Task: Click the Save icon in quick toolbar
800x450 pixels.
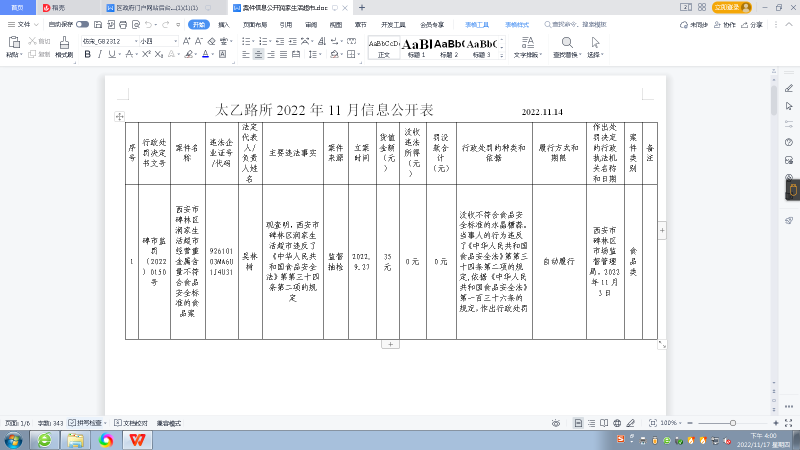Action: pyautogui.click(x=99, y=24)
